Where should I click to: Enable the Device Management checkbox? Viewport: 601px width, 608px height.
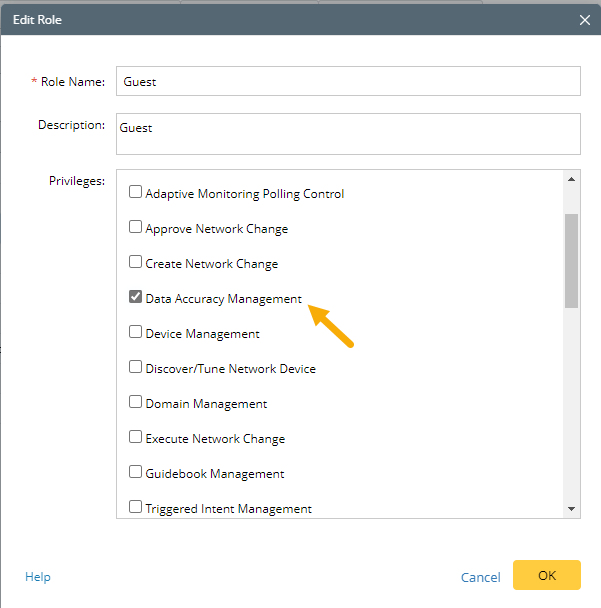pyautogui.click(x=135, y=333)
